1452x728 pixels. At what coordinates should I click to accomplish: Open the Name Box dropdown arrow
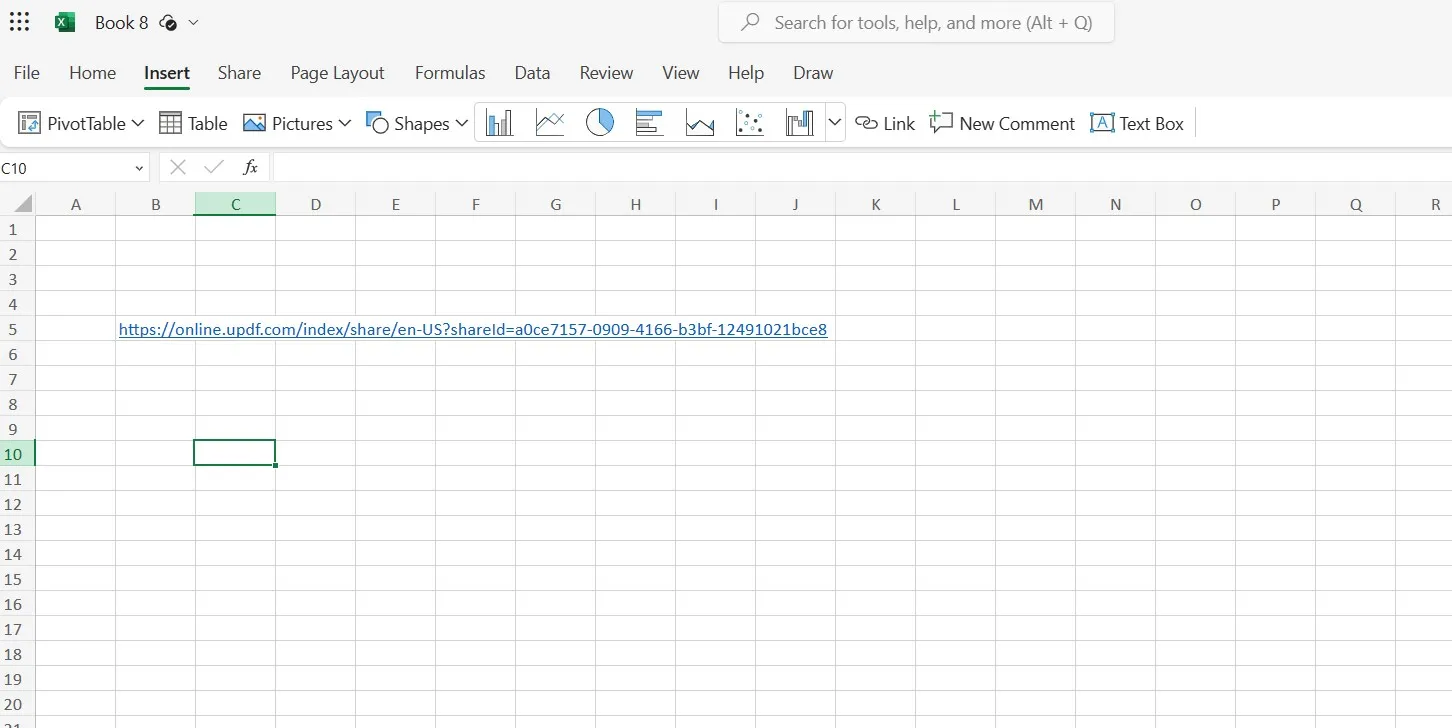click(139, 168)
